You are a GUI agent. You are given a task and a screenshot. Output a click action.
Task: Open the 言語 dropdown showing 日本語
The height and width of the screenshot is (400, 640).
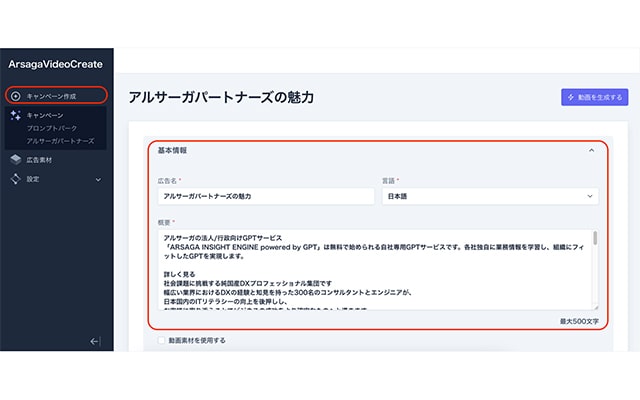pos(490,196)
